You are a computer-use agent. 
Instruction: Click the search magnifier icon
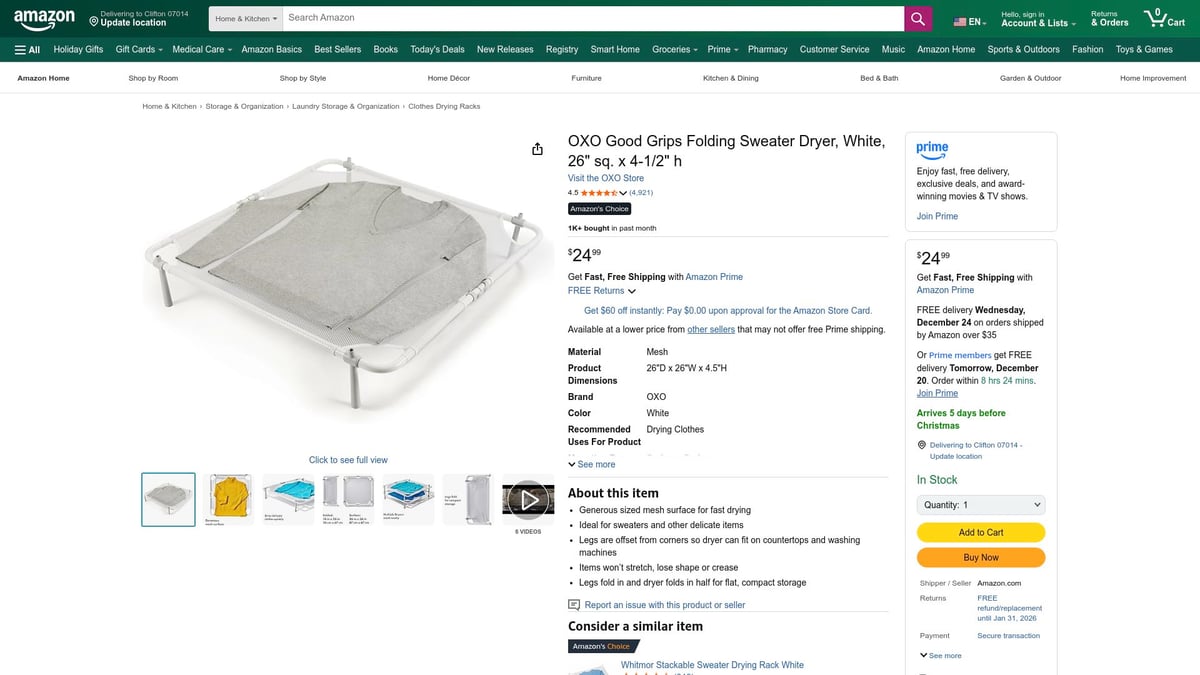pos(917,18)
